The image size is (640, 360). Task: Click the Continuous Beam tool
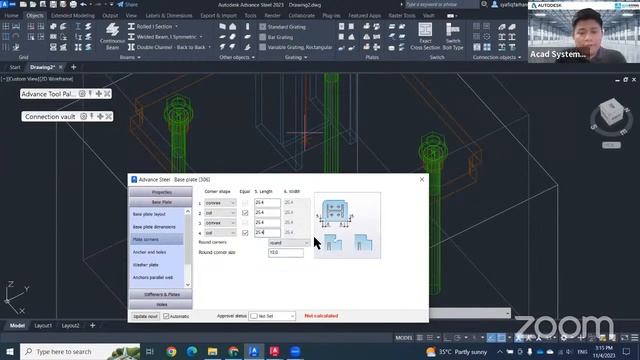point(112,36)
